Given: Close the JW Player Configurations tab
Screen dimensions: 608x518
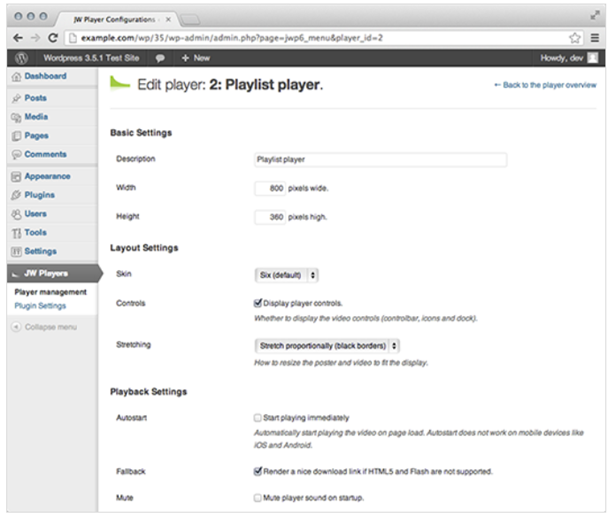Looking at the screenshot, I should point(168,19).
